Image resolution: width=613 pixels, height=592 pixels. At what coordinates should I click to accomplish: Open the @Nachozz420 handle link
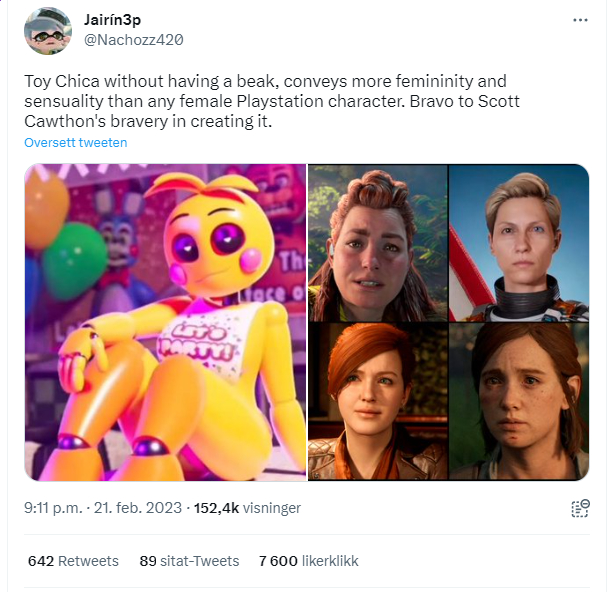[134, 40]
